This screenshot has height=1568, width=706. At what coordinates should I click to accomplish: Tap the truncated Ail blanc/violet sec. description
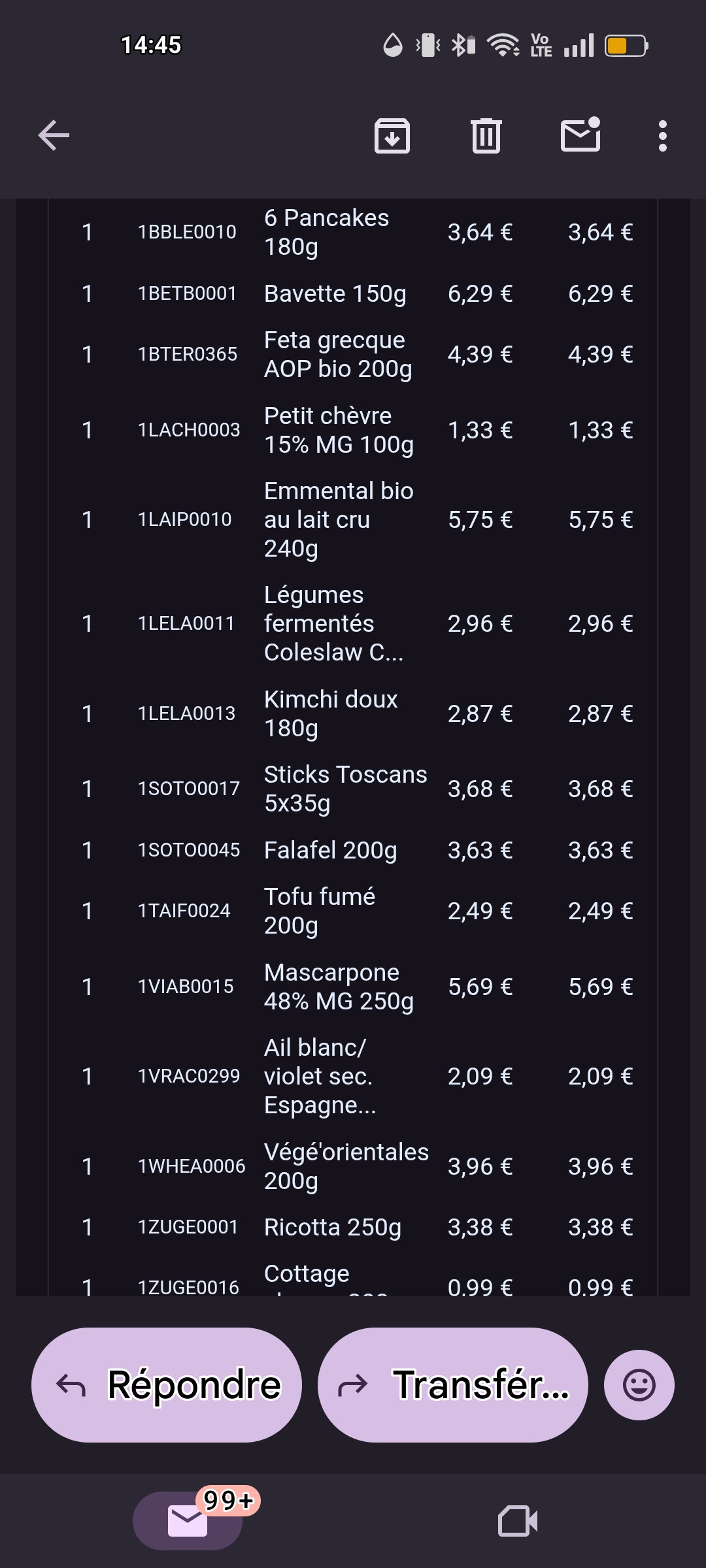[320, 1076]
